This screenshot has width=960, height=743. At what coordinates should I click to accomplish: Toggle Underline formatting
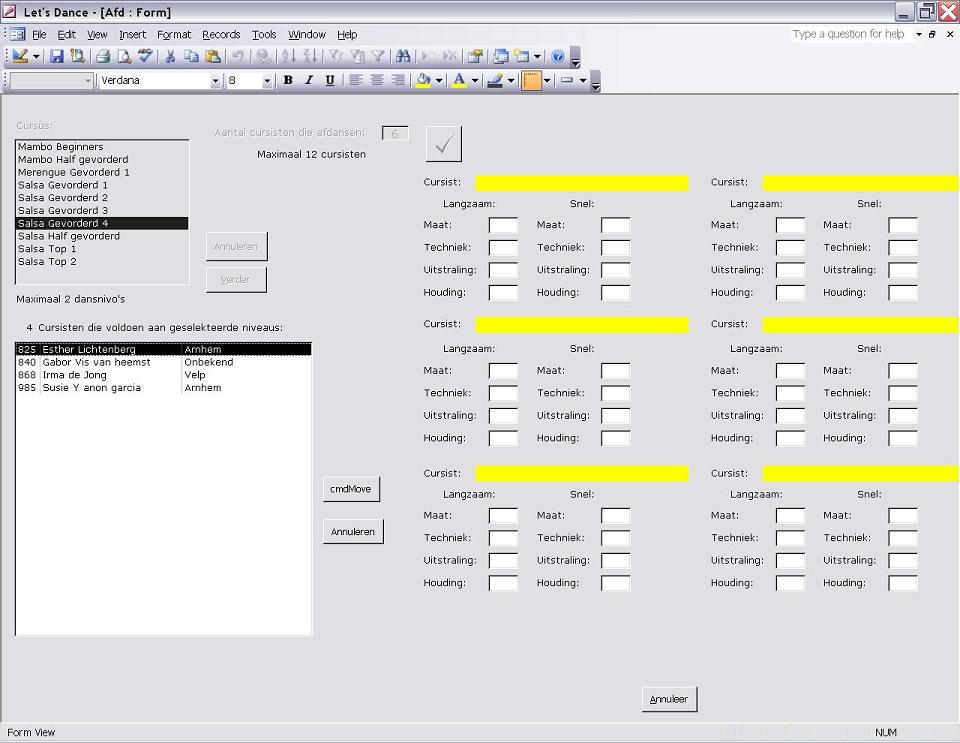pyautogui.click(x=329, y=80)
